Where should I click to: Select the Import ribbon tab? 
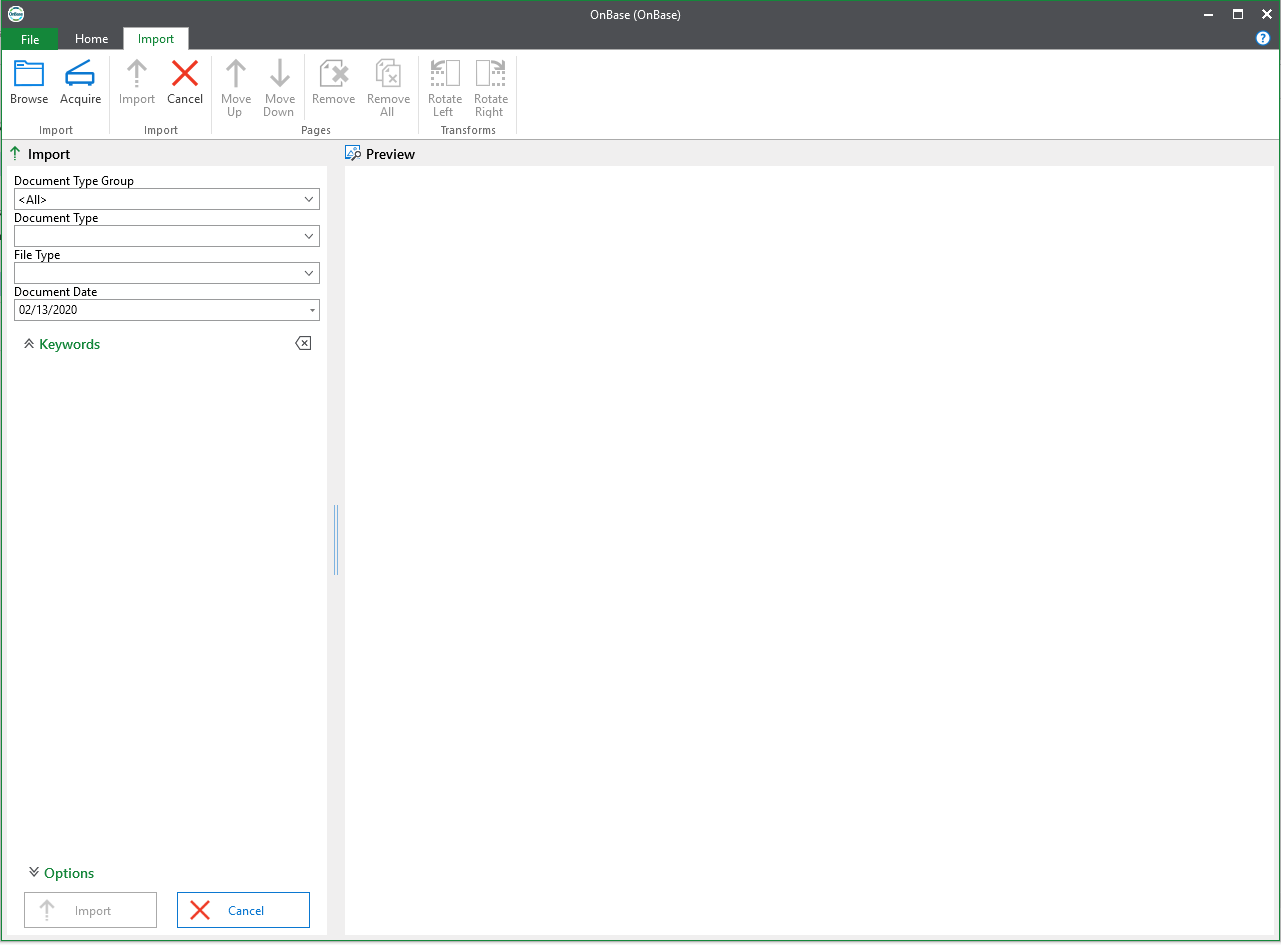156,39
